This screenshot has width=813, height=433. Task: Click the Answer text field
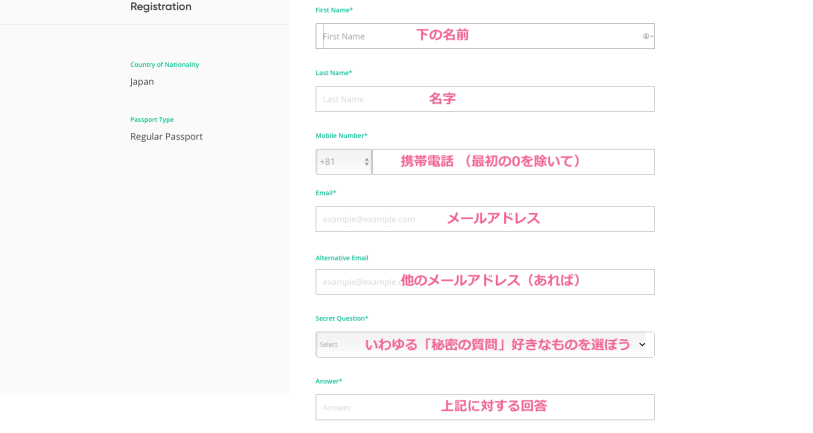(485, 407)
